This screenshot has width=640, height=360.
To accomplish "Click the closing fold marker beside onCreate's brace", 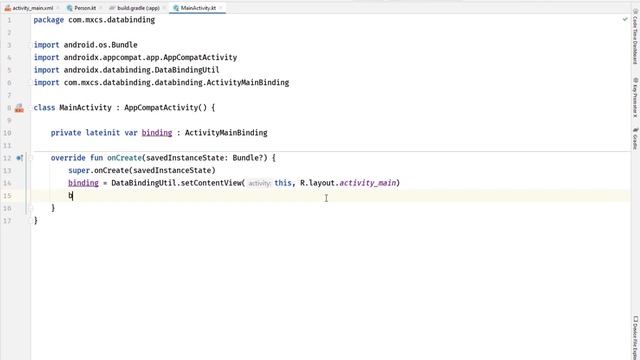I will click(x=30, y=208).
